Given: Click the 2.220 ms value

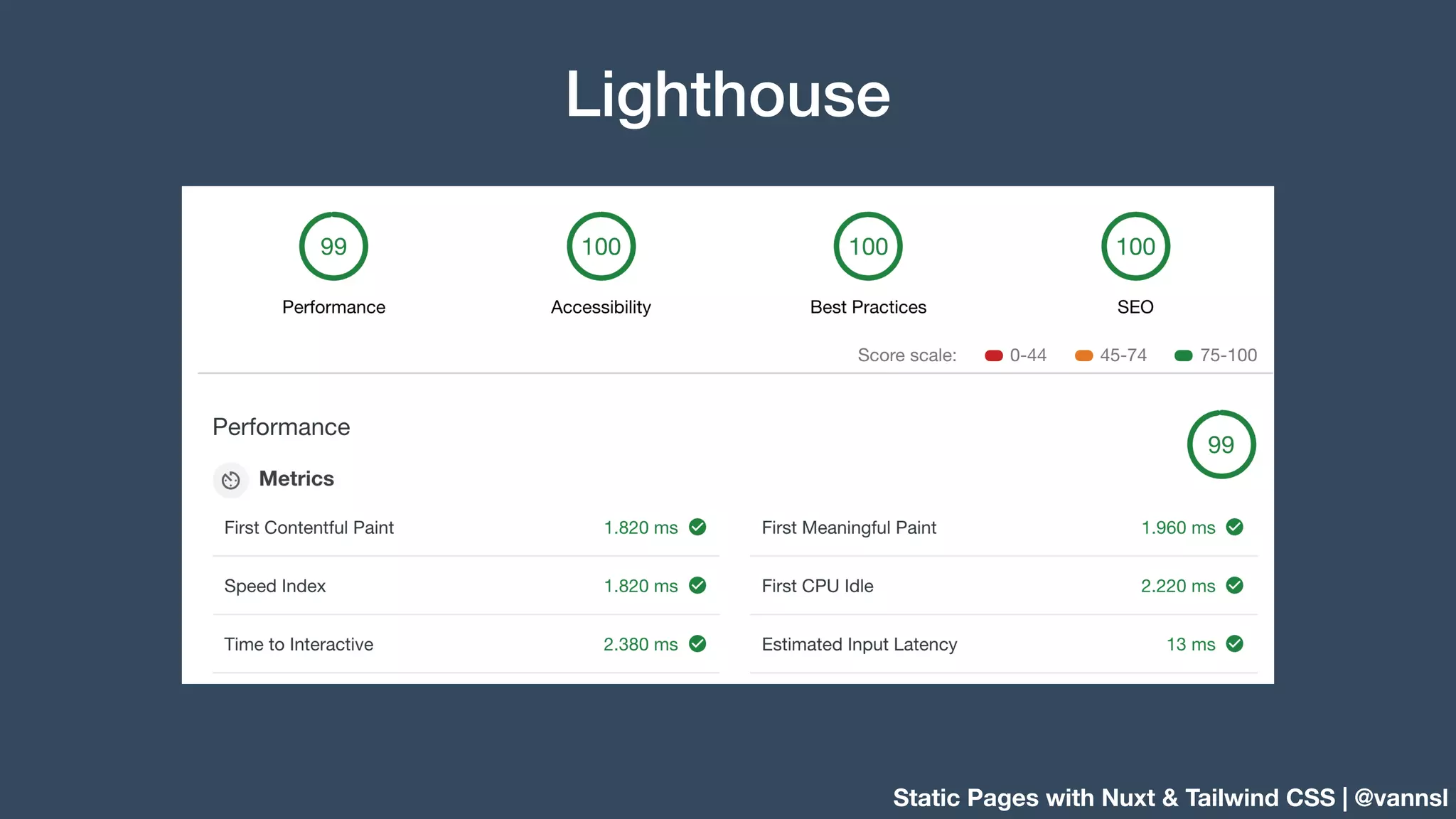Looking at the screenshot, I should [1178, 586].
